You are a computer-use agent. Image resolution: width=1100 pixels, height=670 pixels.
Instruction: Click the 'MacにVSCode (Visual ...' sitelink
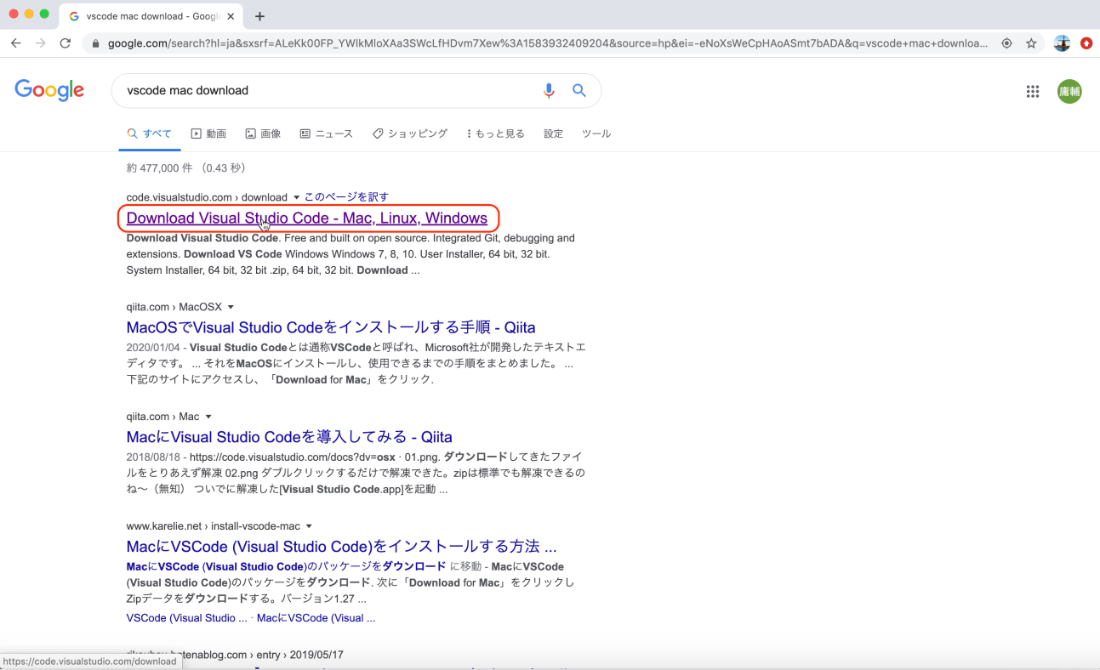coord(316,618)
